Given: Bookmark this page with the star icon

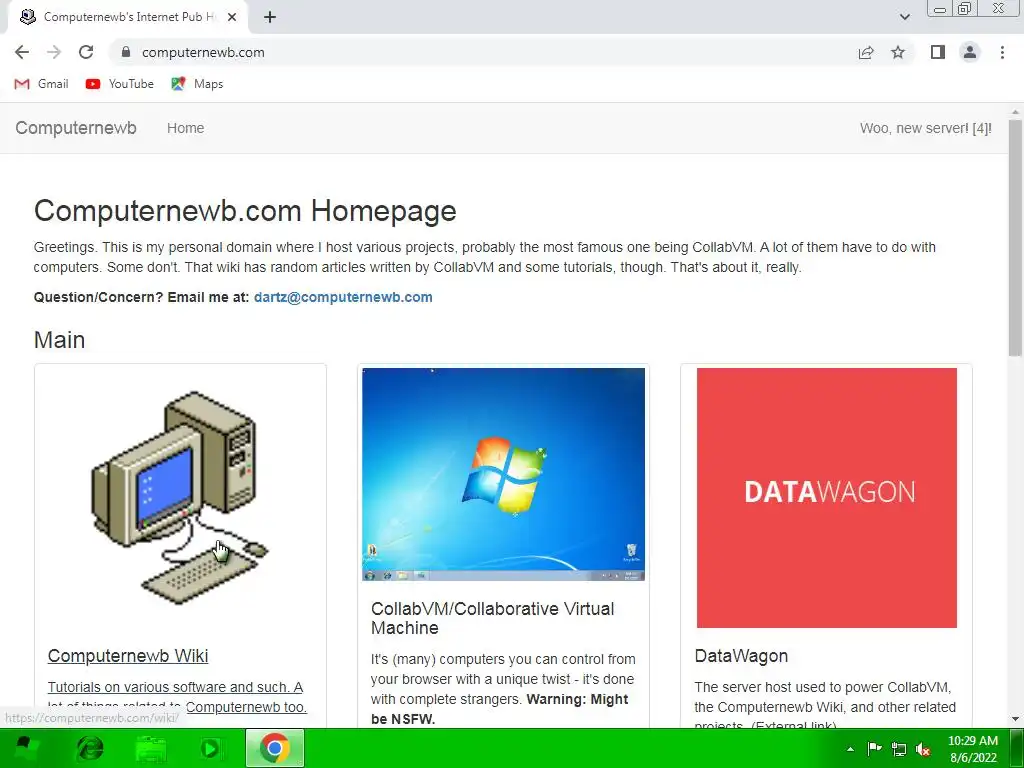Looking at the screenshot, I should [x=898, y=52].
